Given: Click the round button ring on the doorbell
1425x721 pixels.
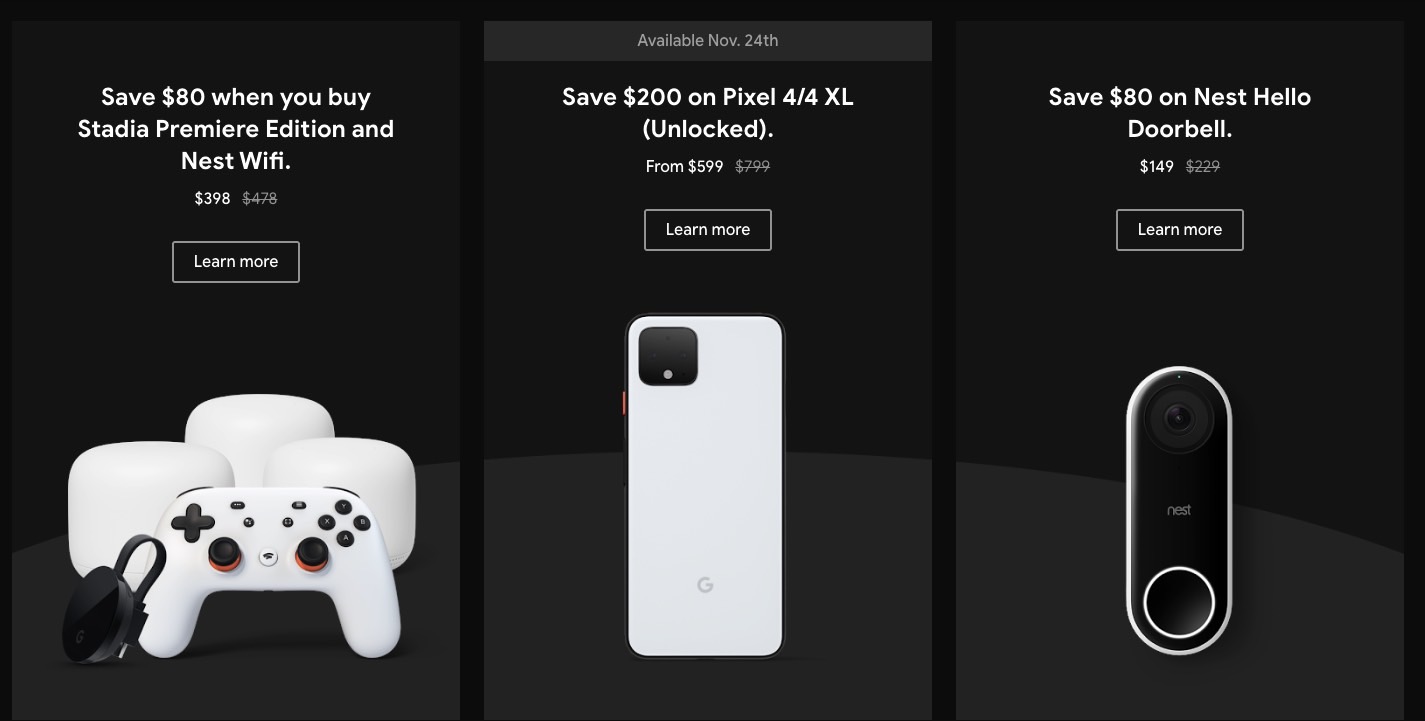Looking at the screenshot, I should coord(1179,603).
